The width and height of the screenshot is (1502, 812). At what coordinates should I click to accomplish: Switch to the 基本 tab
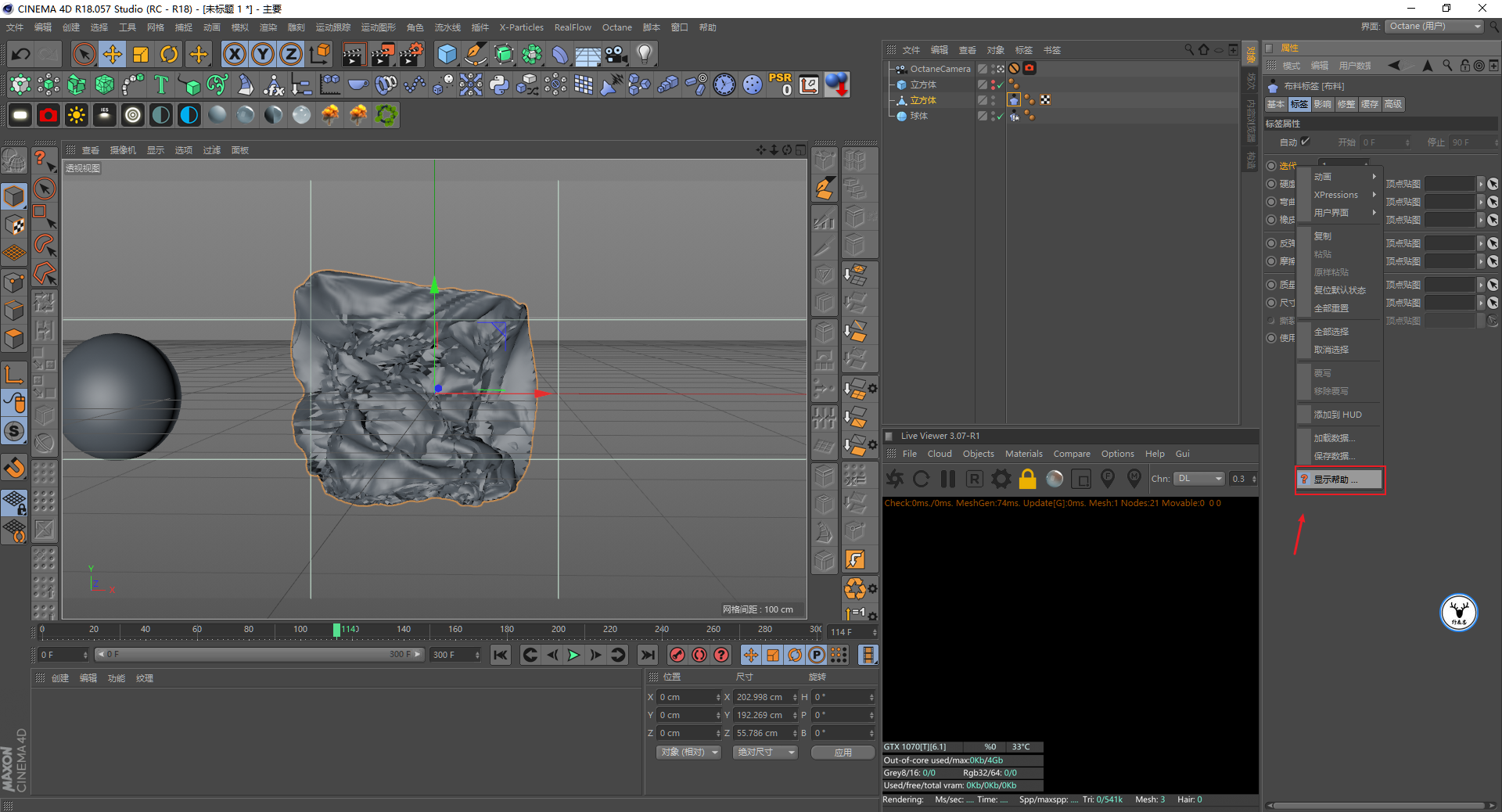pos(1276,104)
